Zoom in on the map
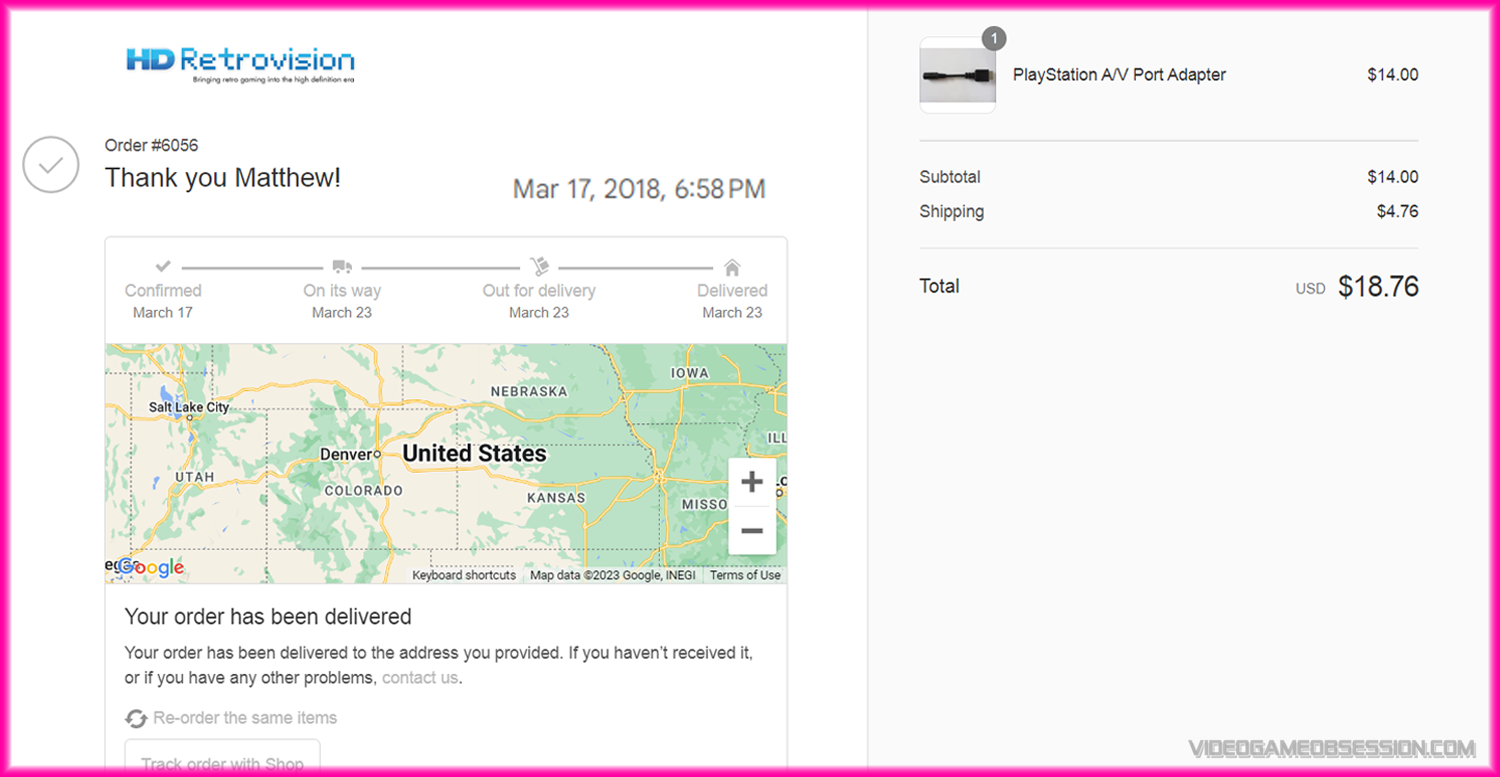The image size is (1500, 777). click(x=752, y=483)
